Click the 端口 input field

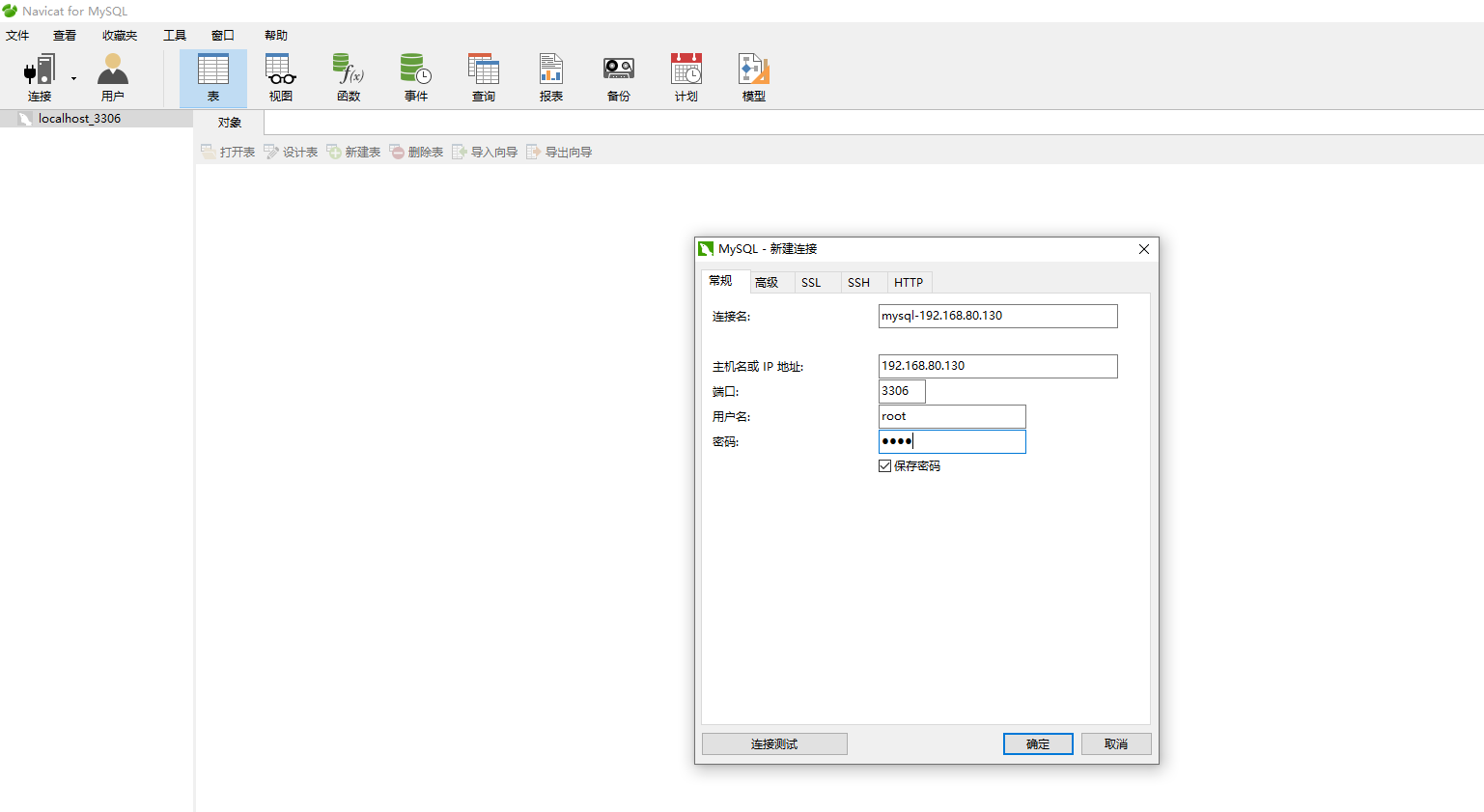(902, 391)
